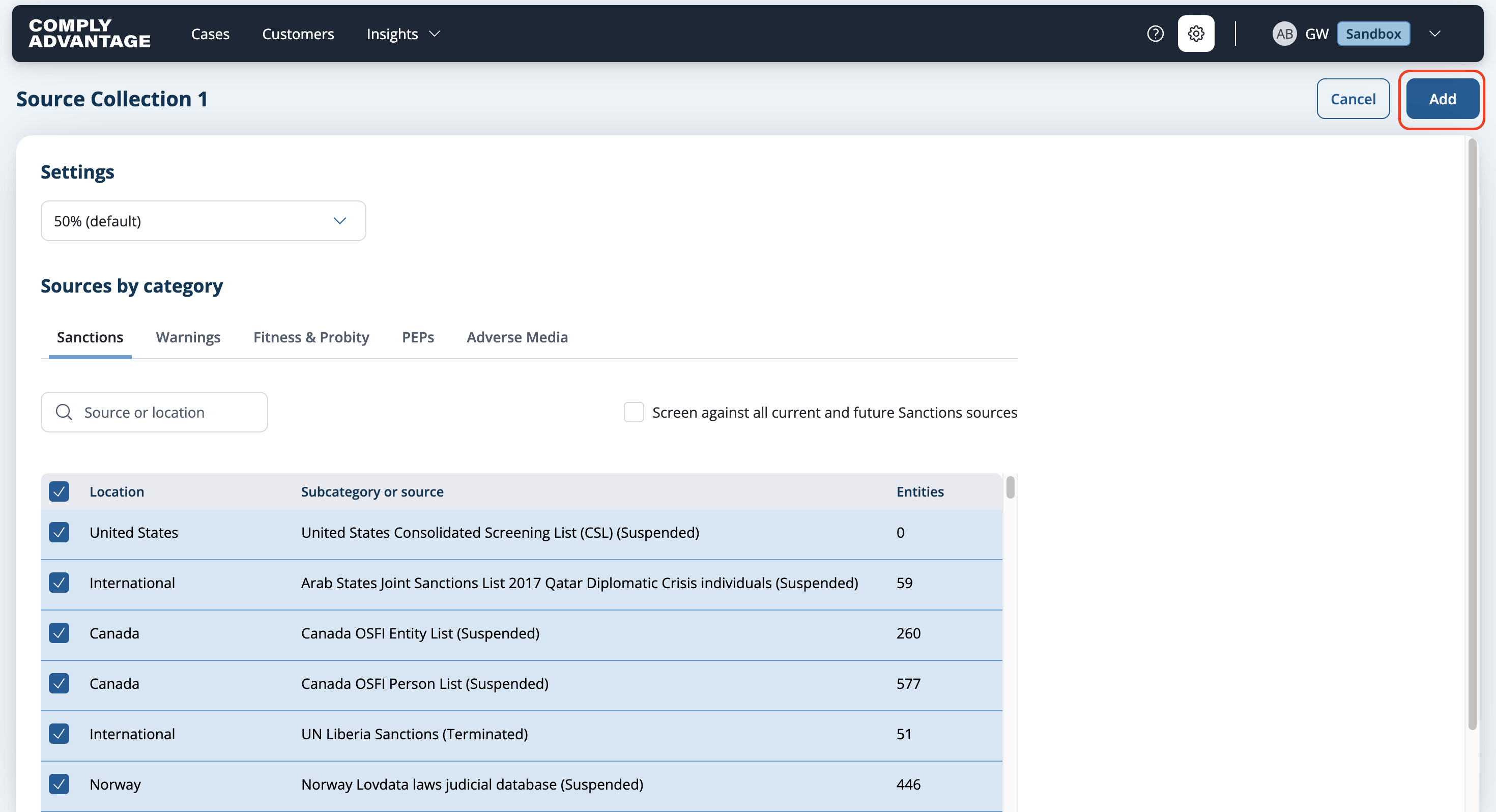
Task: Click the Add button
Action: [1443, 99]
